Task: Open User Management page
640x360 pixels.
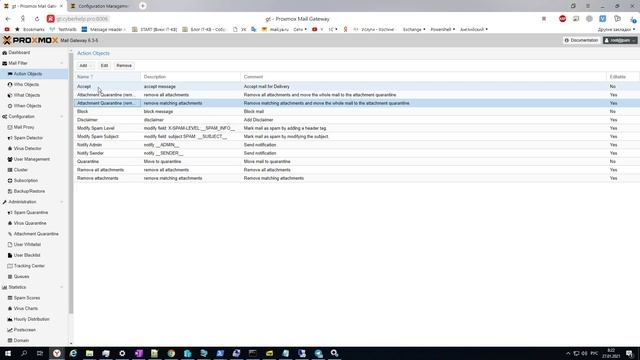Action: [x=31, y=159]
